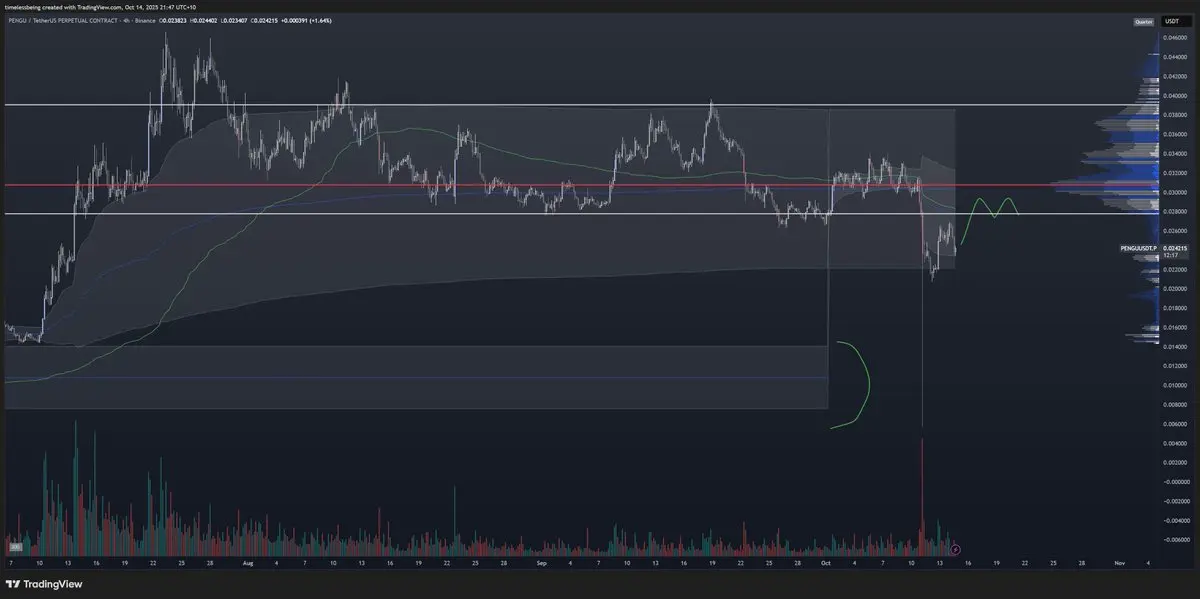Click the Oct label on the time axis

pyautogui.click(x=825, y=563)
